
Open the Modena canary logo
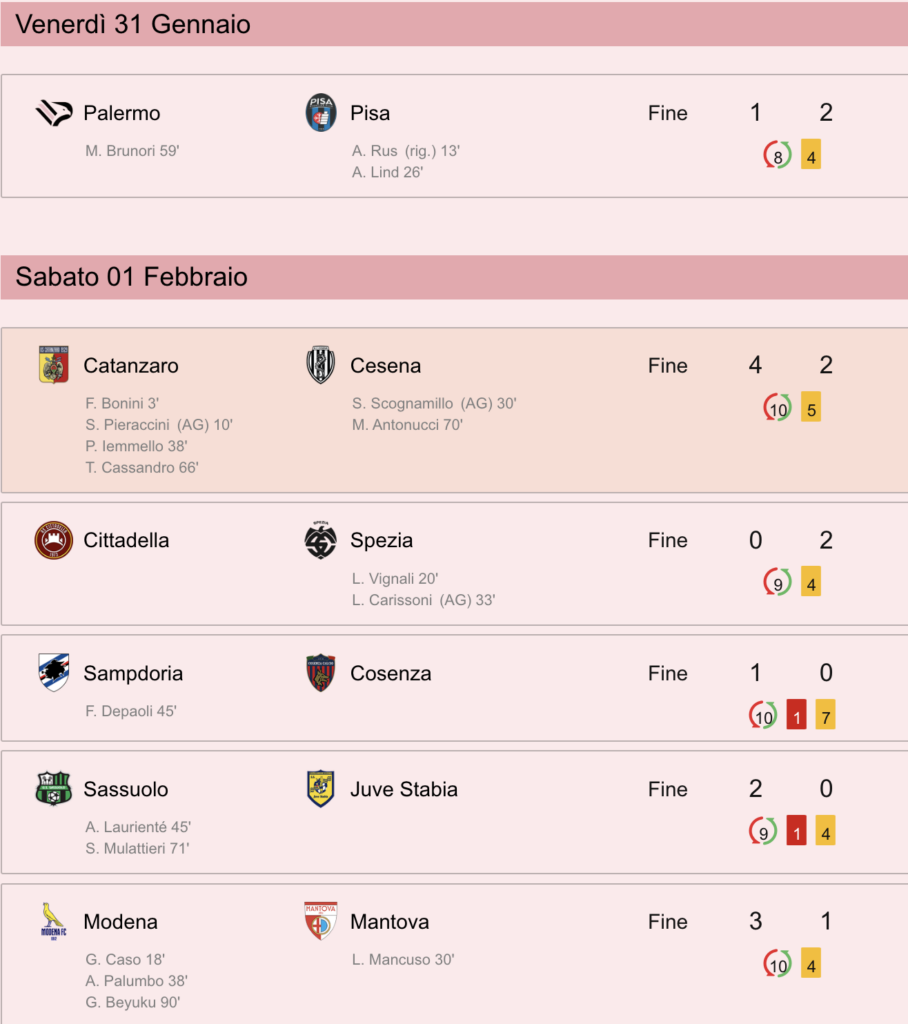[54, 921]
